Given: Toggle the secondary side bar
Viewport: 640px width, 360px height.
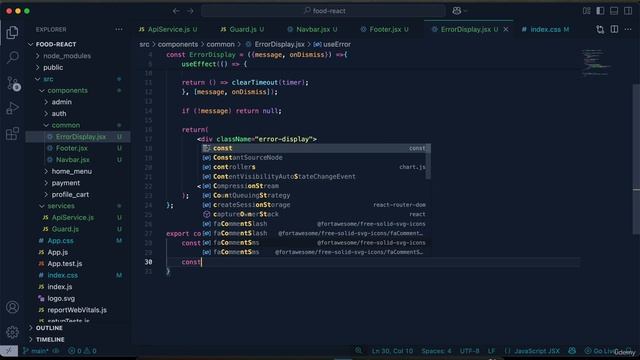Looking at the screenshot, I should pos(628,11).
